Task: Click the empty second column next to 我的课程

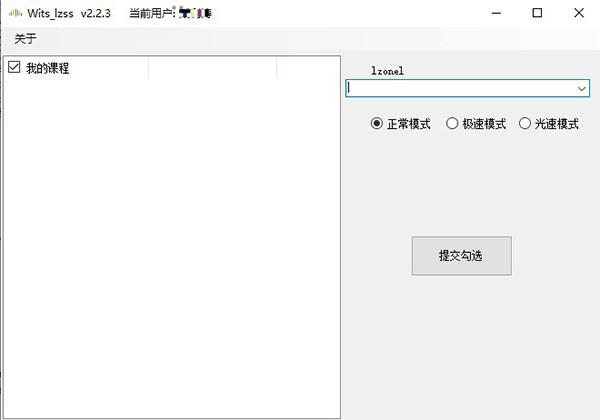Action: coord(212,68)
